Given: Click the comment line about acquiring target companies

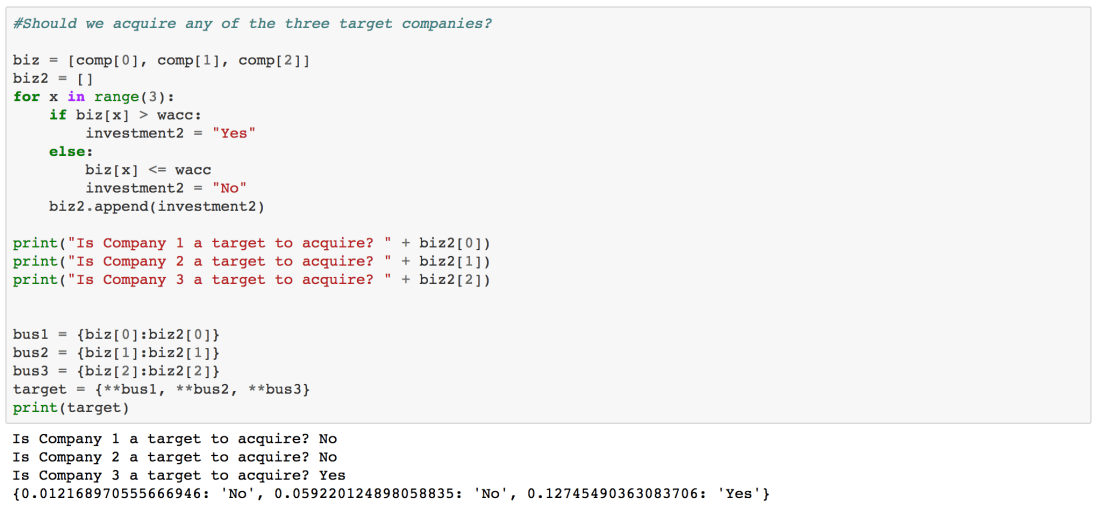Looking at the screenshot, I should click(x=252, y=23).
